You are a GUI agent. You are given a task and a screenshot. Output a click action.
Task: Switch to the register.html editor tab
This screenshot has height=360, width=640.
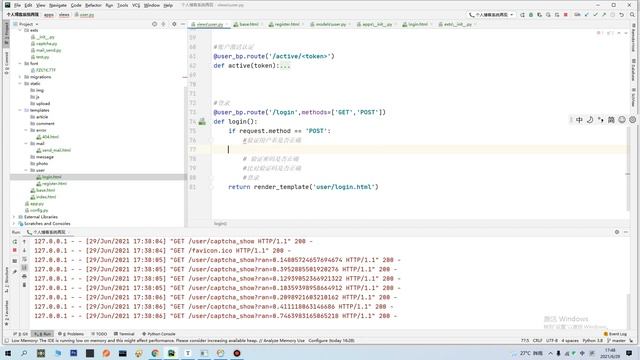287,24
